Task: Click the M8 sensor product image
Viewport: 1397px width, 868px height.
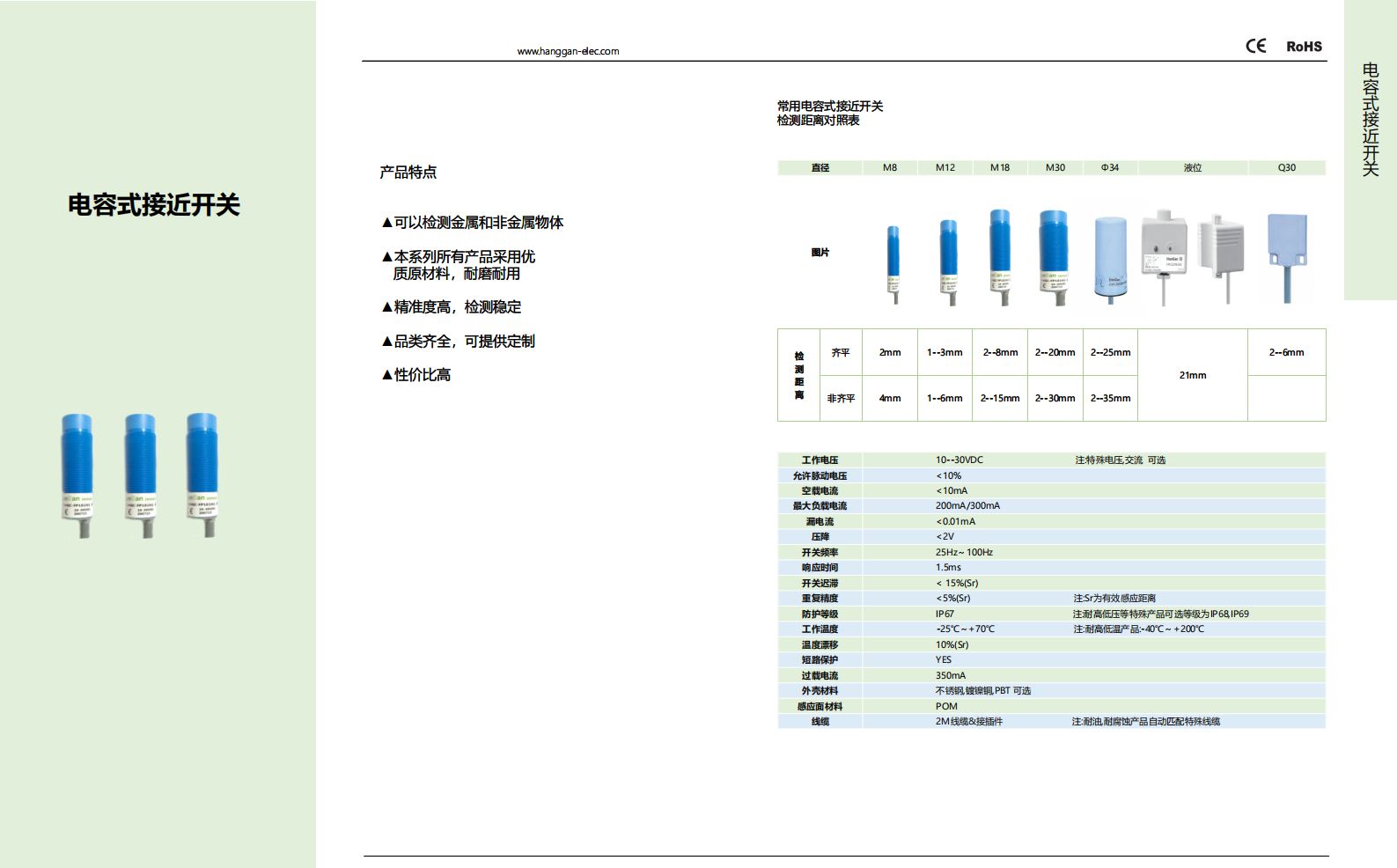Action: 893,264
